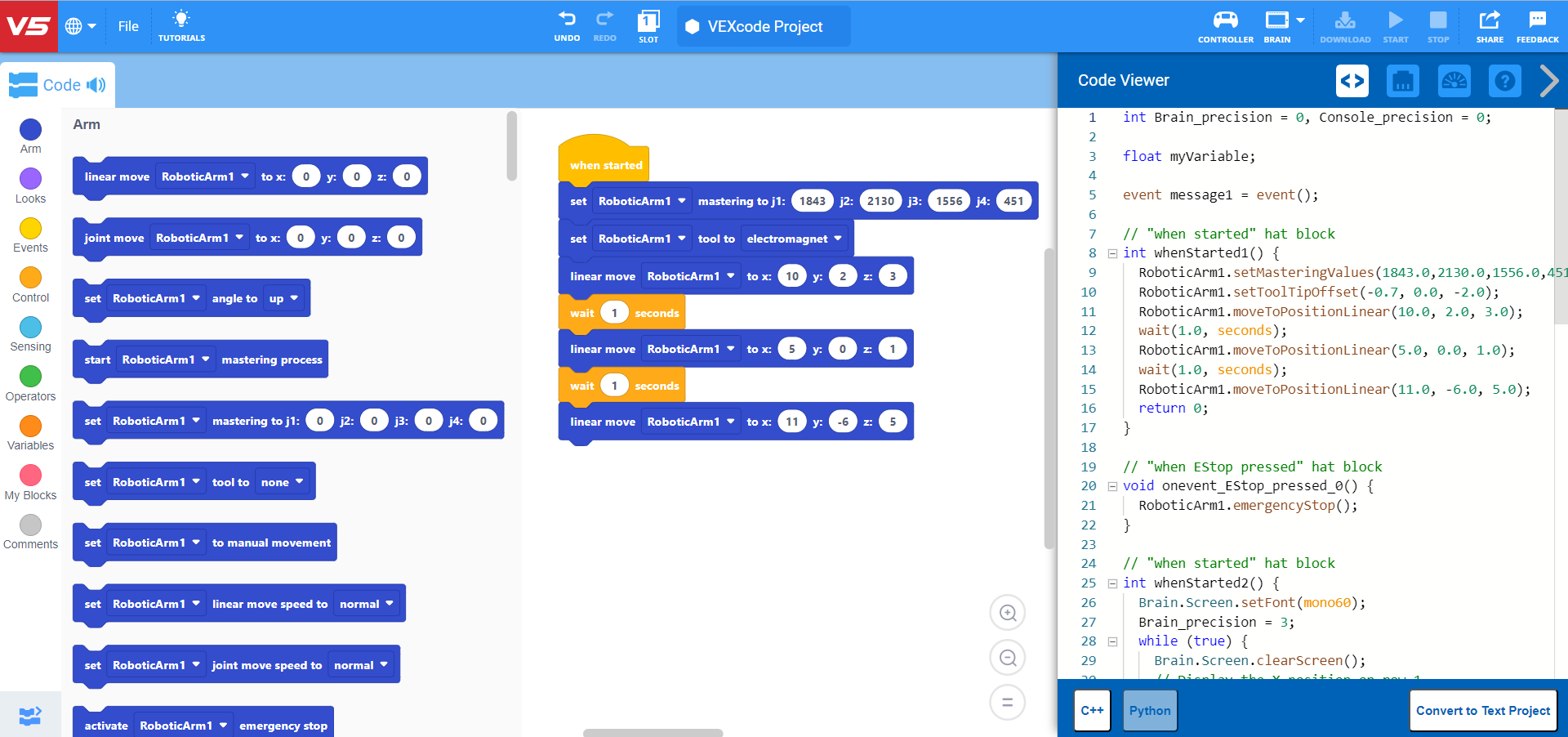
Task: Click the Download icon
Action: [1345, 26]
